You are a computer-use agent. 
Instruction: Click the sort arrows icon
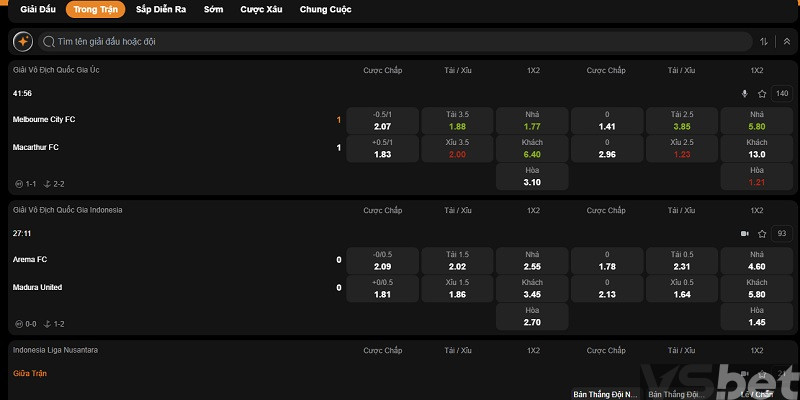(x=764, y=42)
